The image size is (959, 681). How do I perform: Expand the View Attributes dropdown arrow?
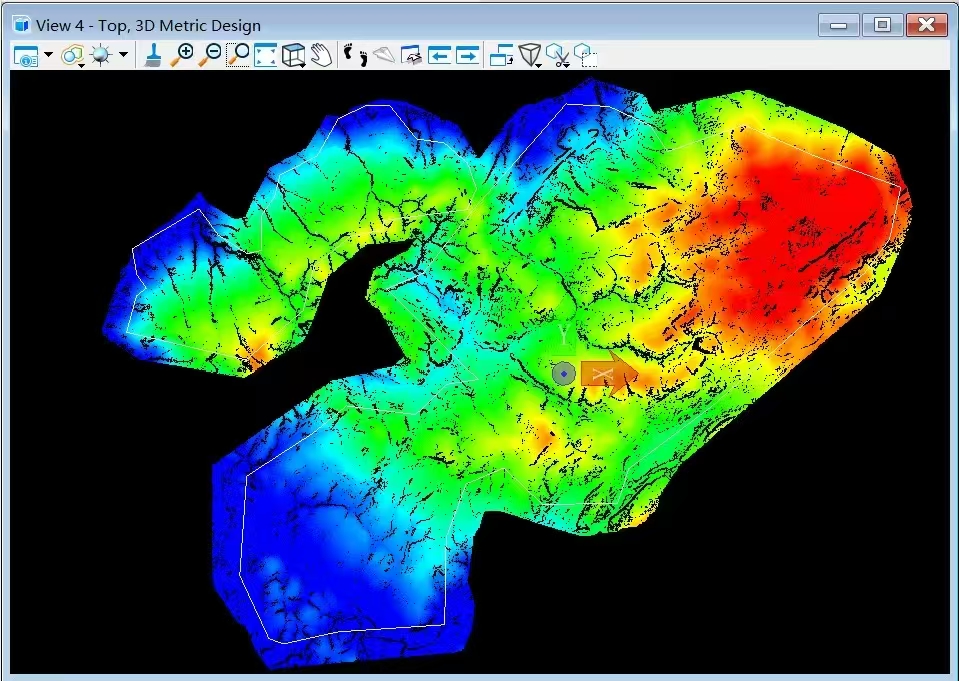click(x=48, y=56)
